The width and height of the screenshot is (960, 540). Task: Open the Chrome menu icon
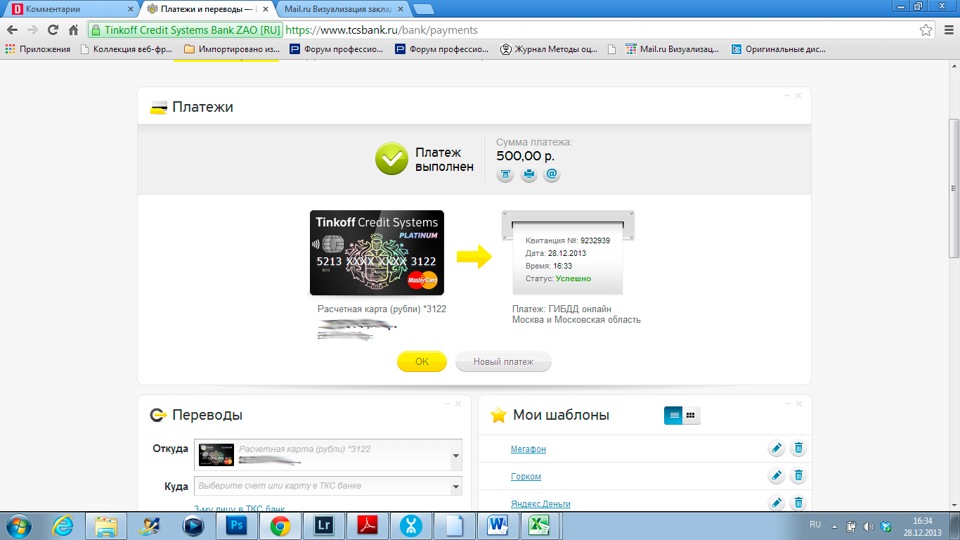(949, 30)
